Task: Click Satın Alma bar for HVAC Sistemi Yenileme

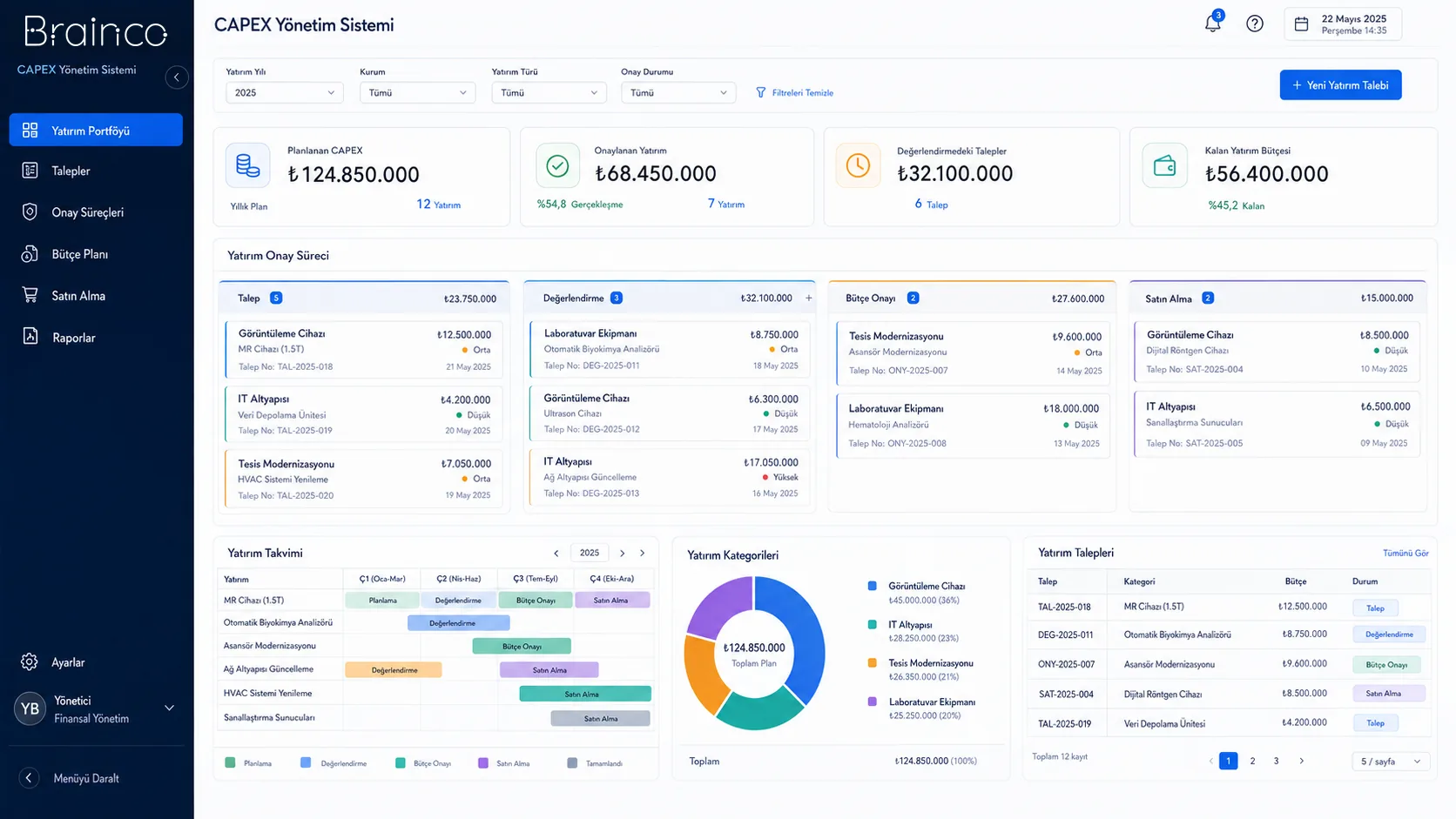Action: 585,694
